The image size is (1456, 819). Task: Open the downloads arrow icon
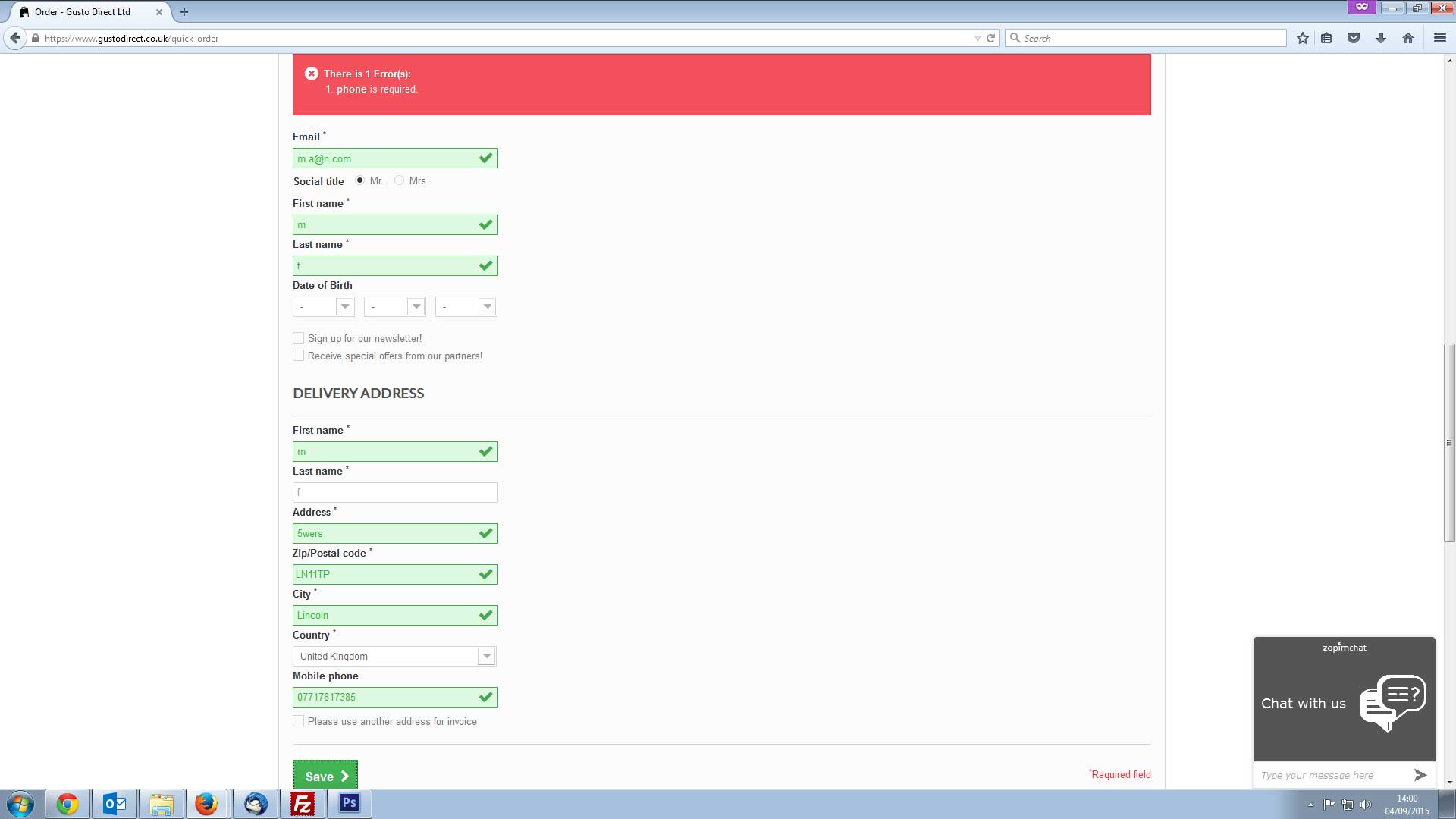pos(1381,38)
